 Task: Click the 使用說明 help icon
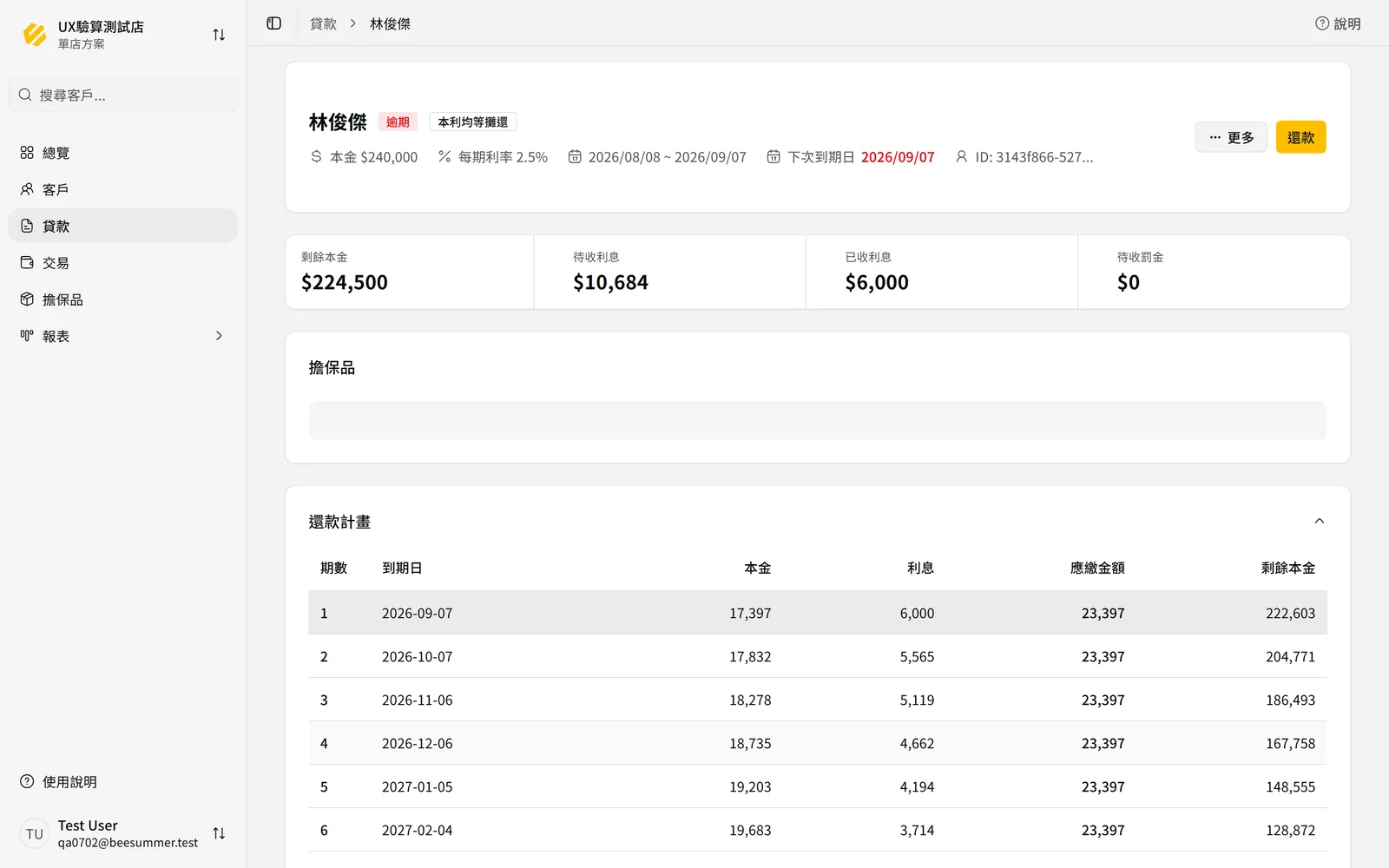pyautogui.click(x=27, y=781)
